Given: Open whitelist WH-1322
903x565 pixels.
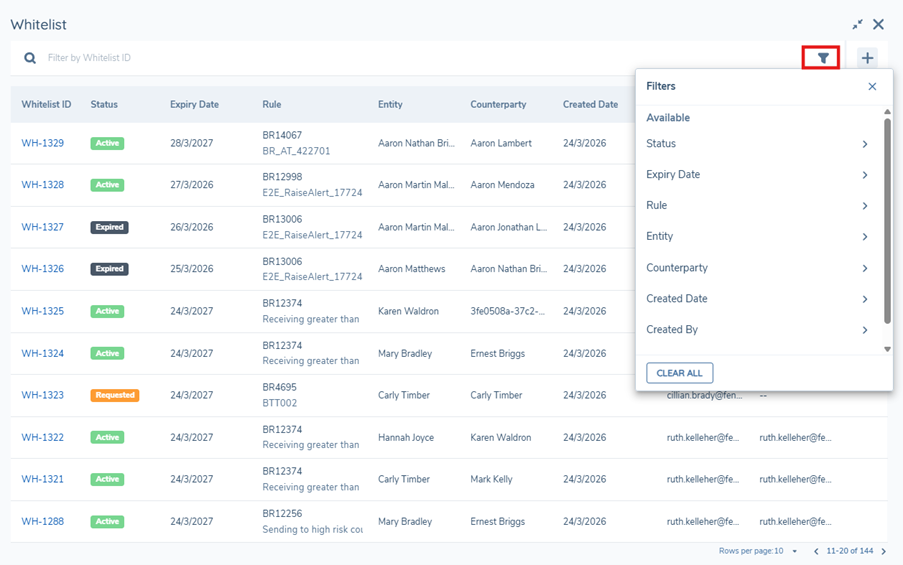Looking at the screenshot, I should click(x=43, y=437).
